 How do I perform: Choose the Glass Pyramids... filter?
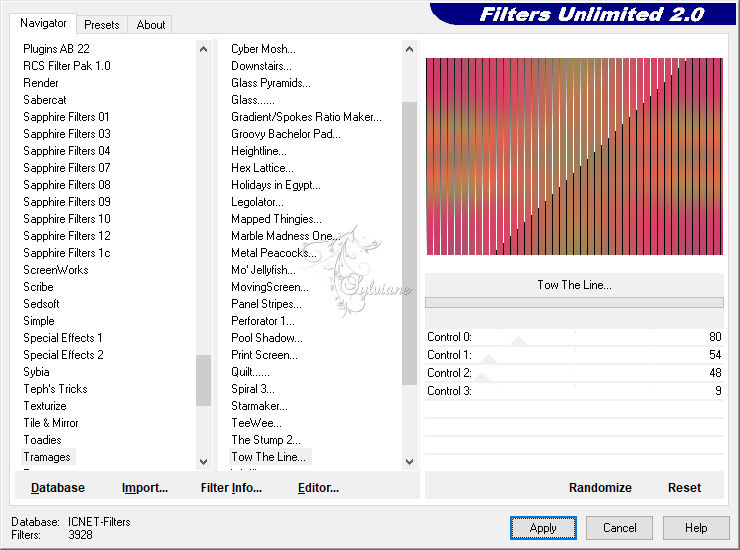[271, 83]
